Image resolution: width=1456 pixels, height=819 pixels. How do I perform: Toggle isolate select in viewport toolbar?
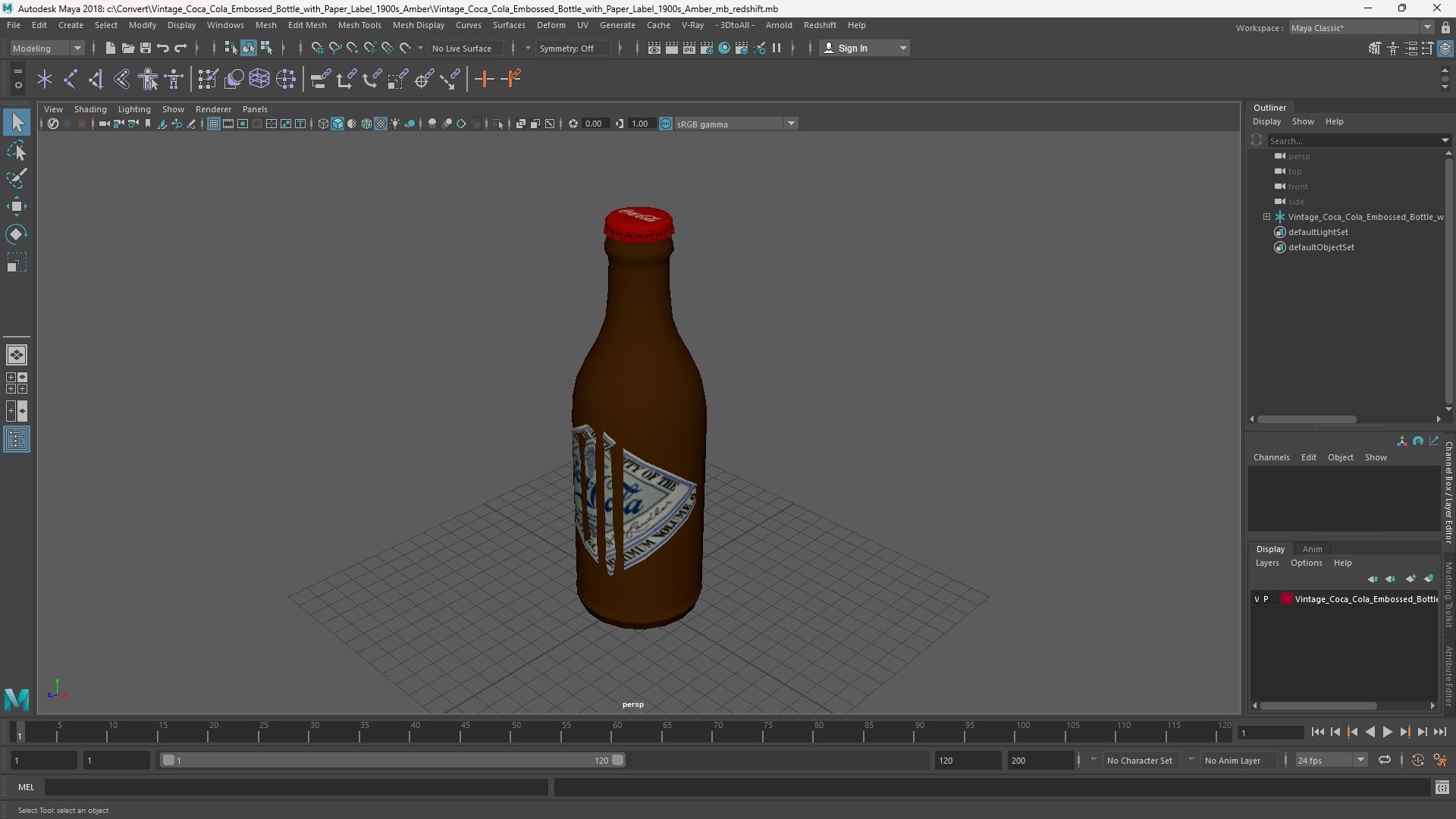pos(498,124)
